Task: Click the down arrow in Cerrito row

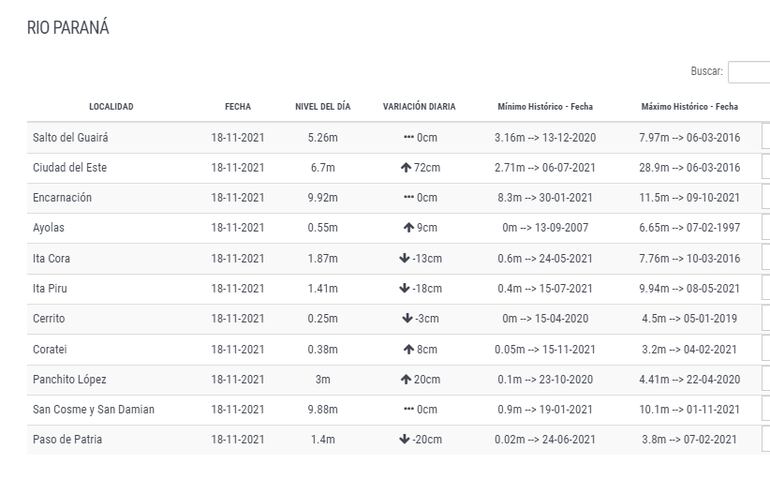Action: (x=408, y=319)
